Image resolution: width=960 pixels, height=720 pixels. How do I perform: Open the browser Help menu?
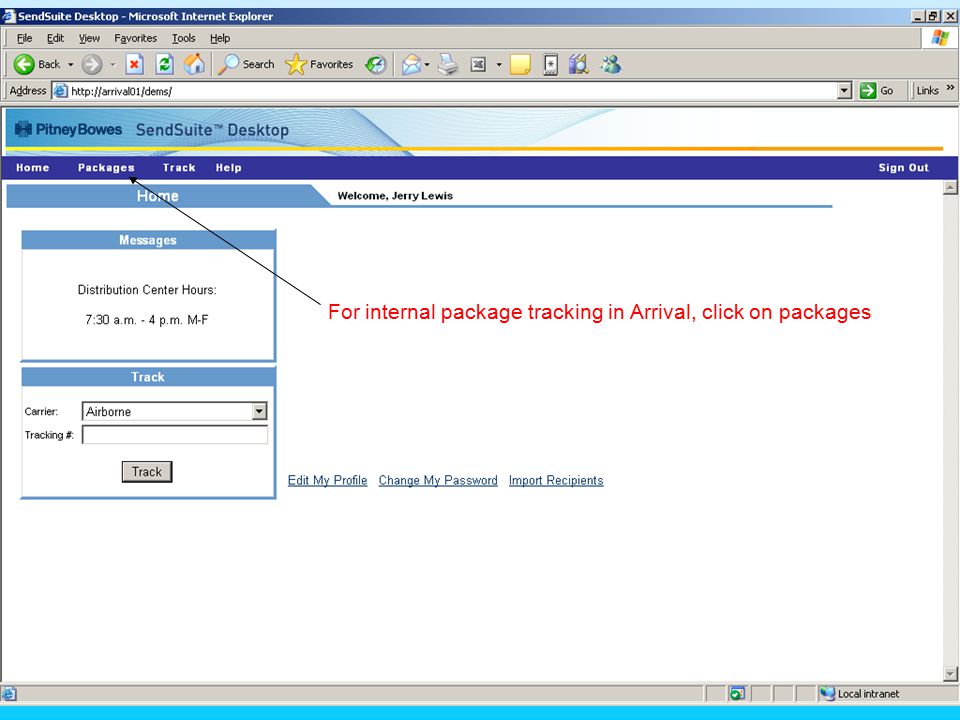(220, 38)
